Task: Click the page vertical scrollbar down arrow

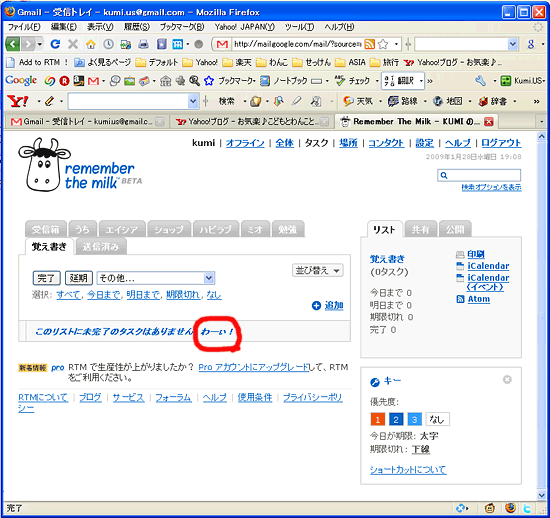Action: click(542, 495)
